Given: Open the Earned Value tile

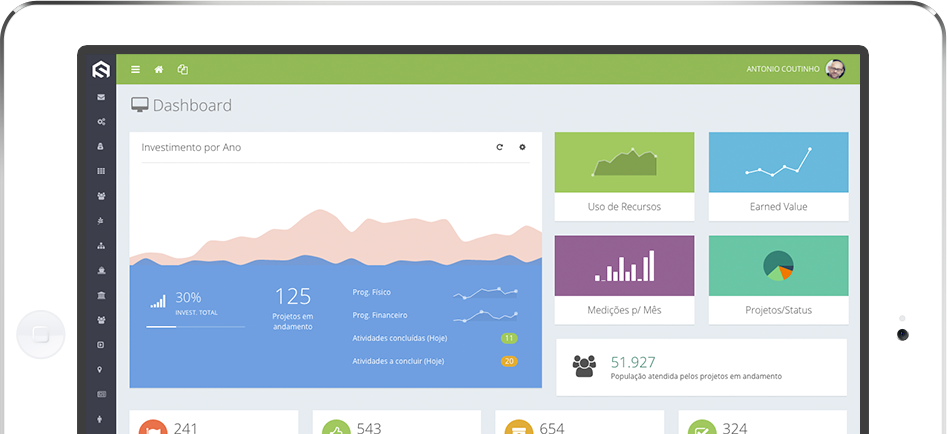Looking at the screenshot, I should (x=778, y=176).
